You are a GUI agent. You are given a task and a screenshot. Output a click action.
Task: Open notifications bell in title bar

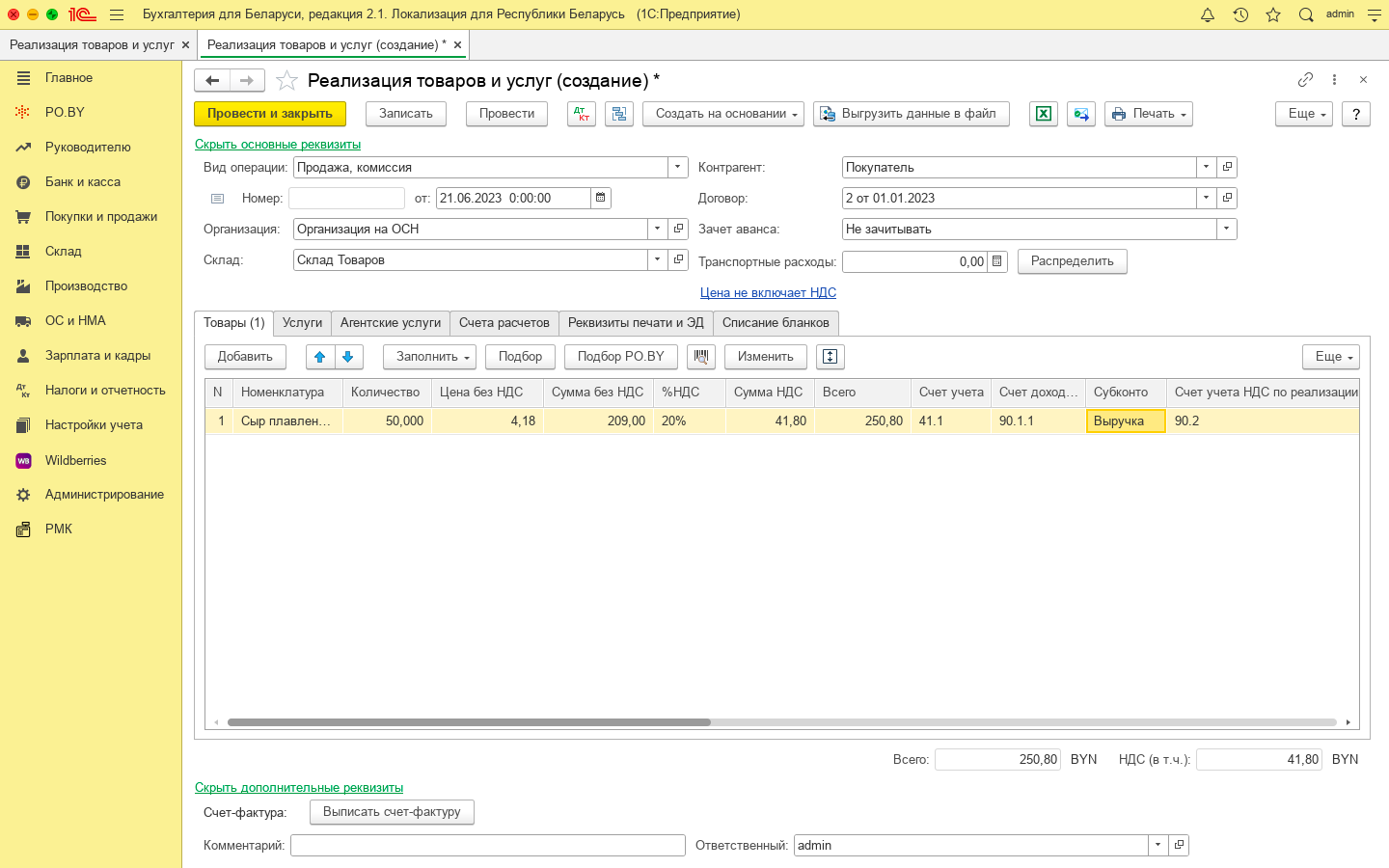1208,14
